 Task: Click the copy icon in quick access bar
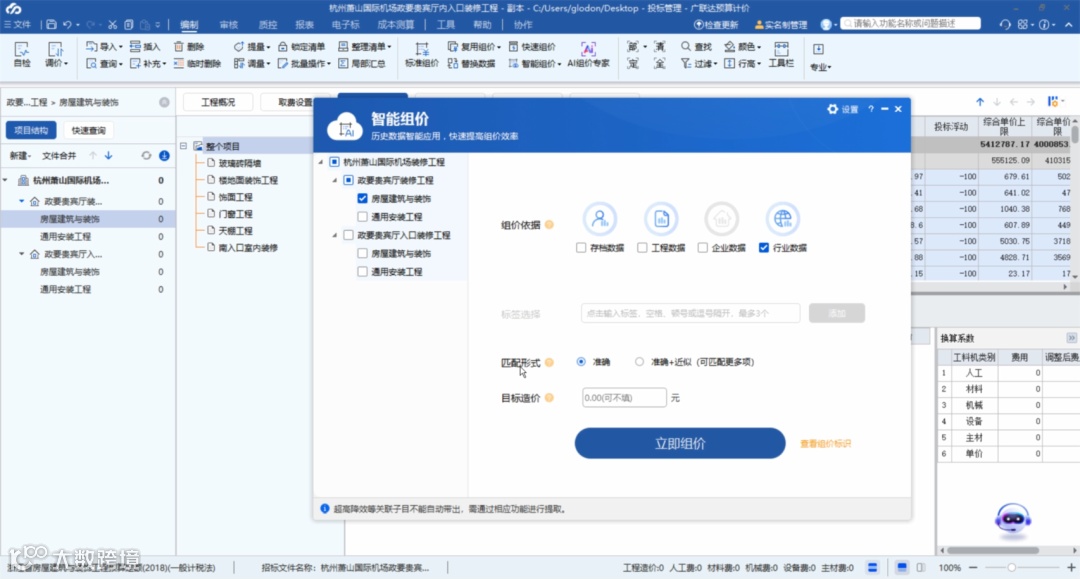(x=129, y=24)
